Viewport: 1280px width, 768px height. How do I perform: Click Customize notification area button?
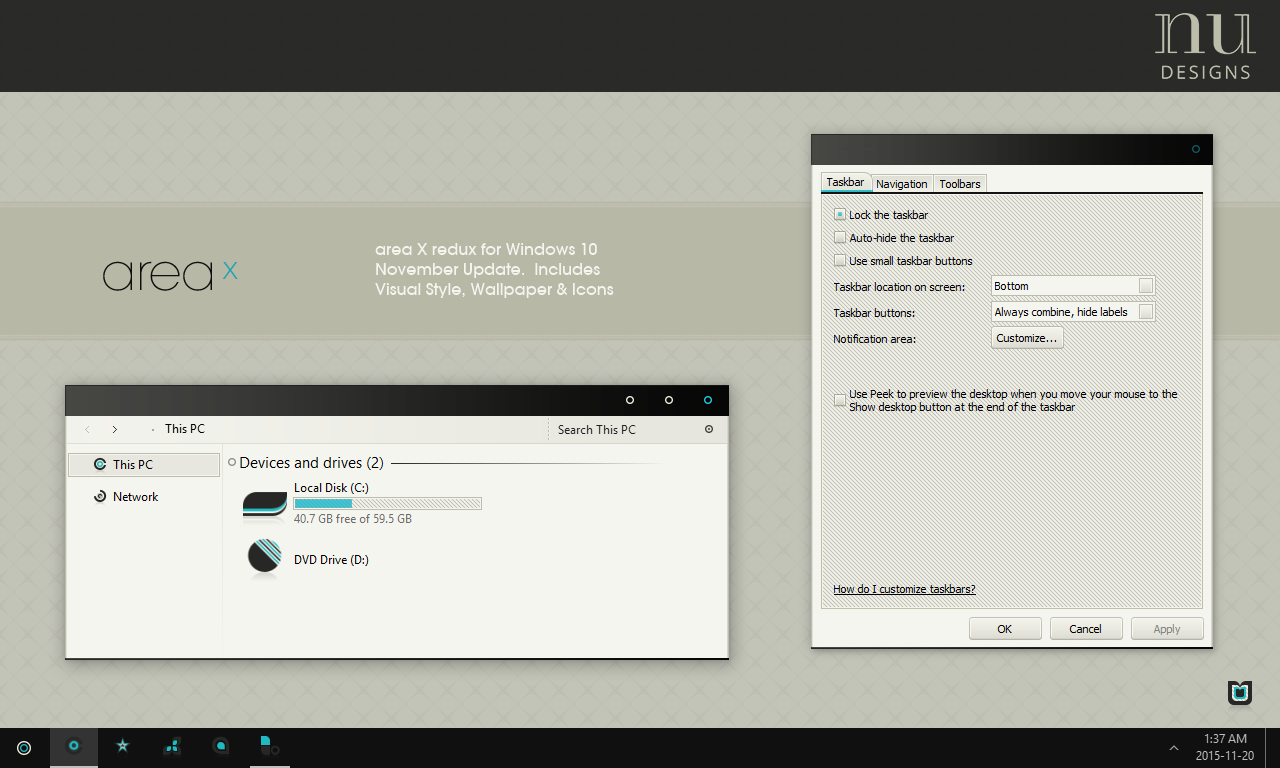coord(1027,338)
